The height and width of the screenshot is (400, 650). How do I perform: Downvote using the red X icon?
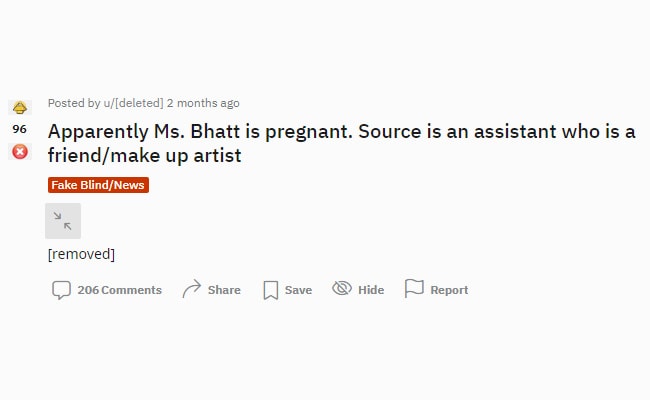pyautogui.click(x=20, y=152)
